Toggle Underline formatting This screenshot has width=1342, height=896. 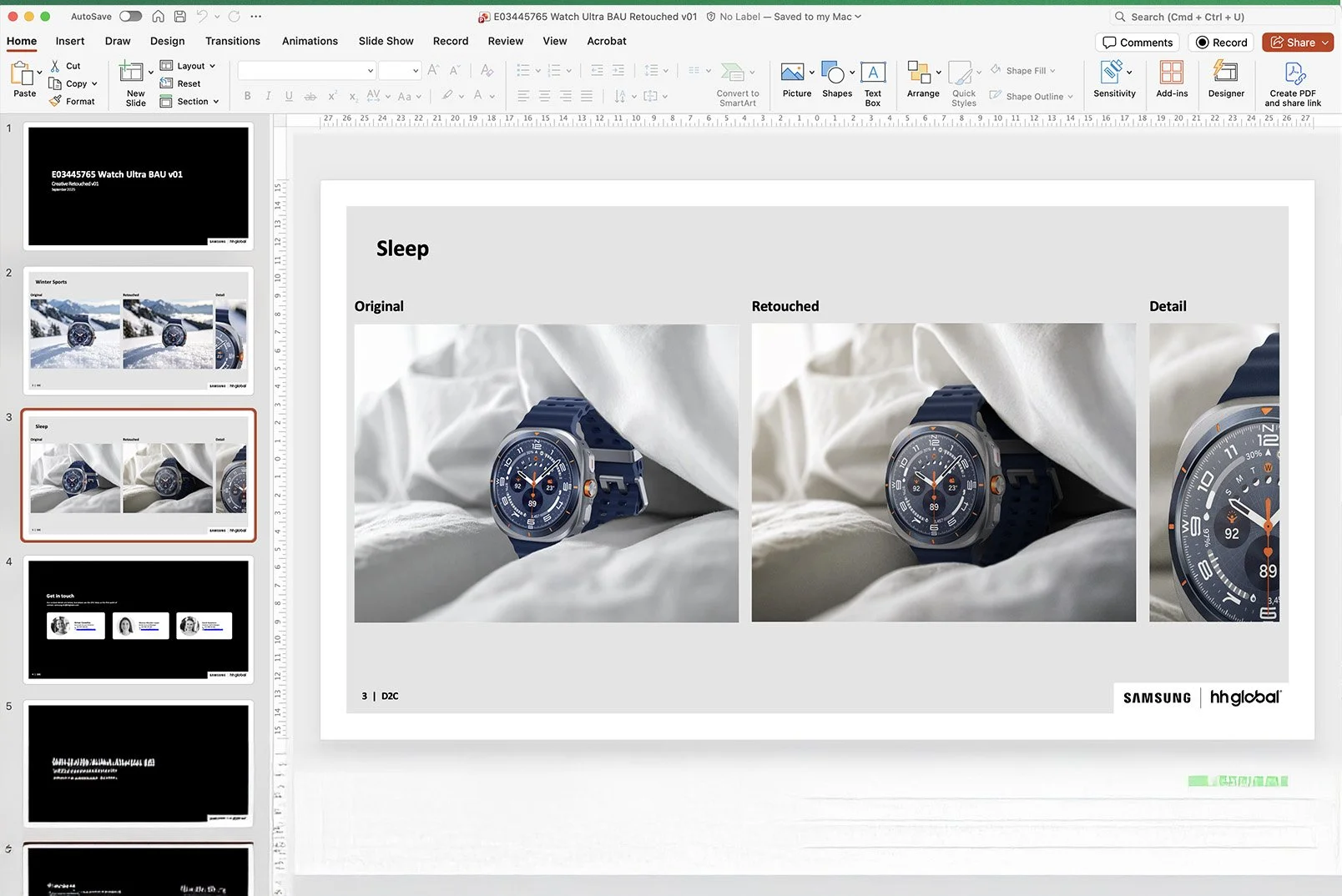coord(289,96)
